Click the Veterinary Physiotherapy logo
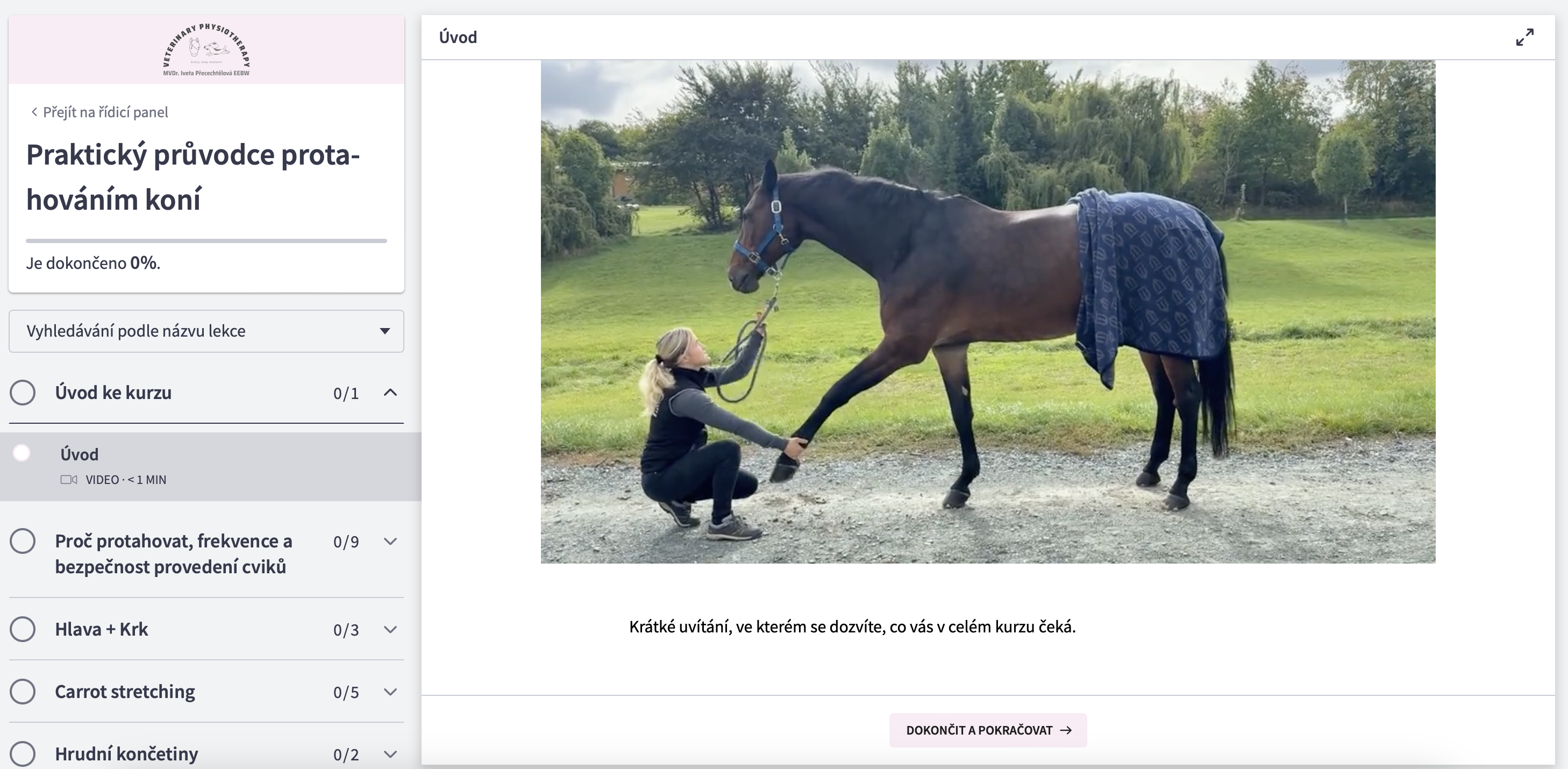The image size is (1568, 769). tap(206, 50)
